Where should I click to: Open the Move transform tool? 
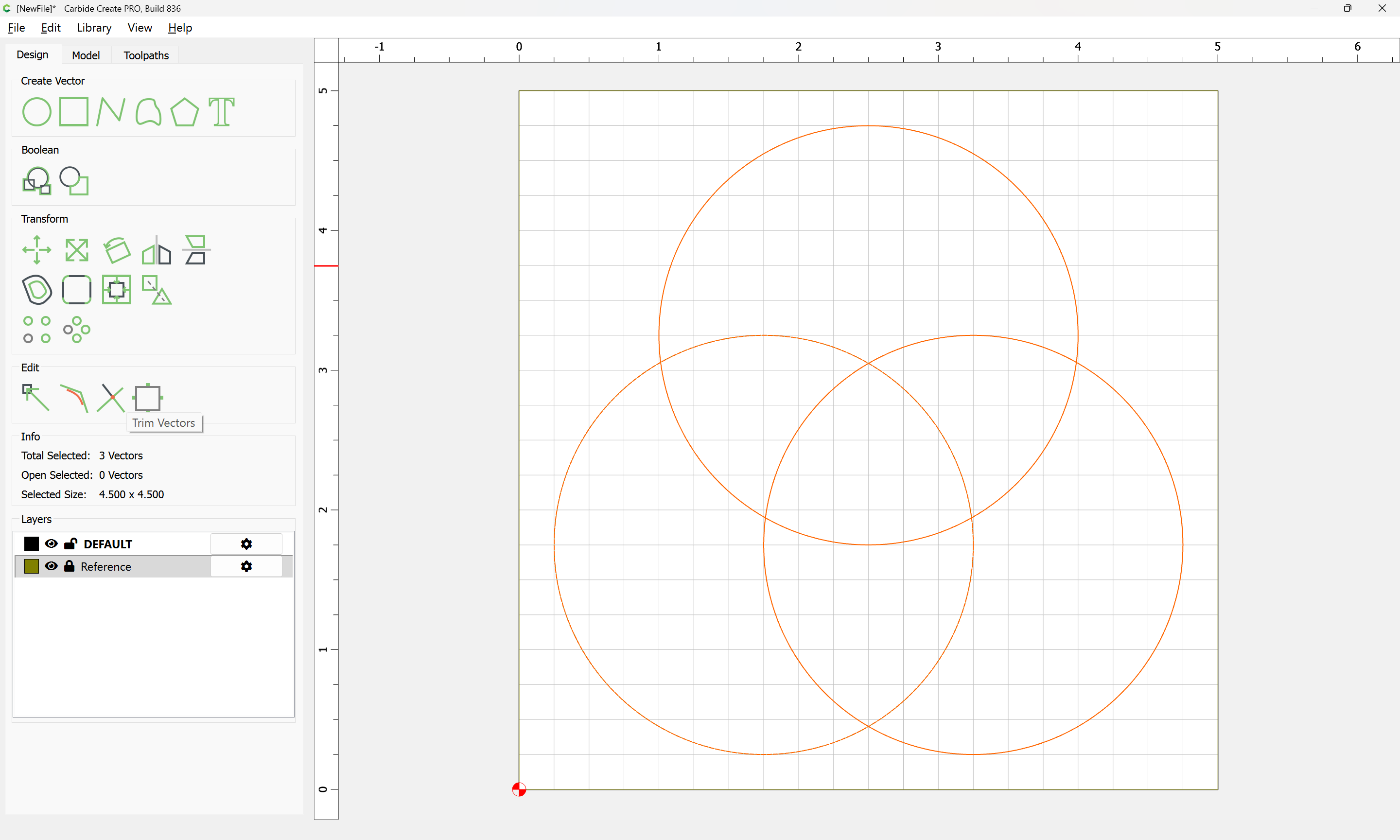[37, 250]
